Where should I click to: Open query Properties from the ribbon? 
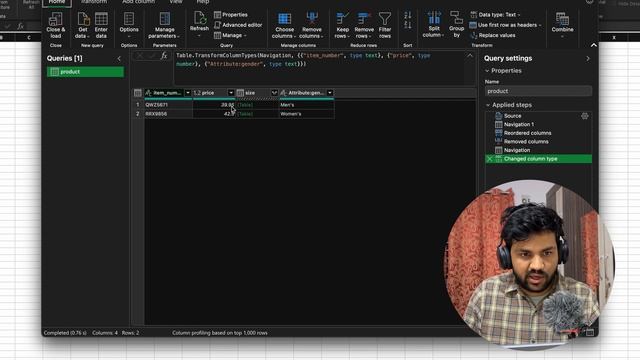click(231, 15)
